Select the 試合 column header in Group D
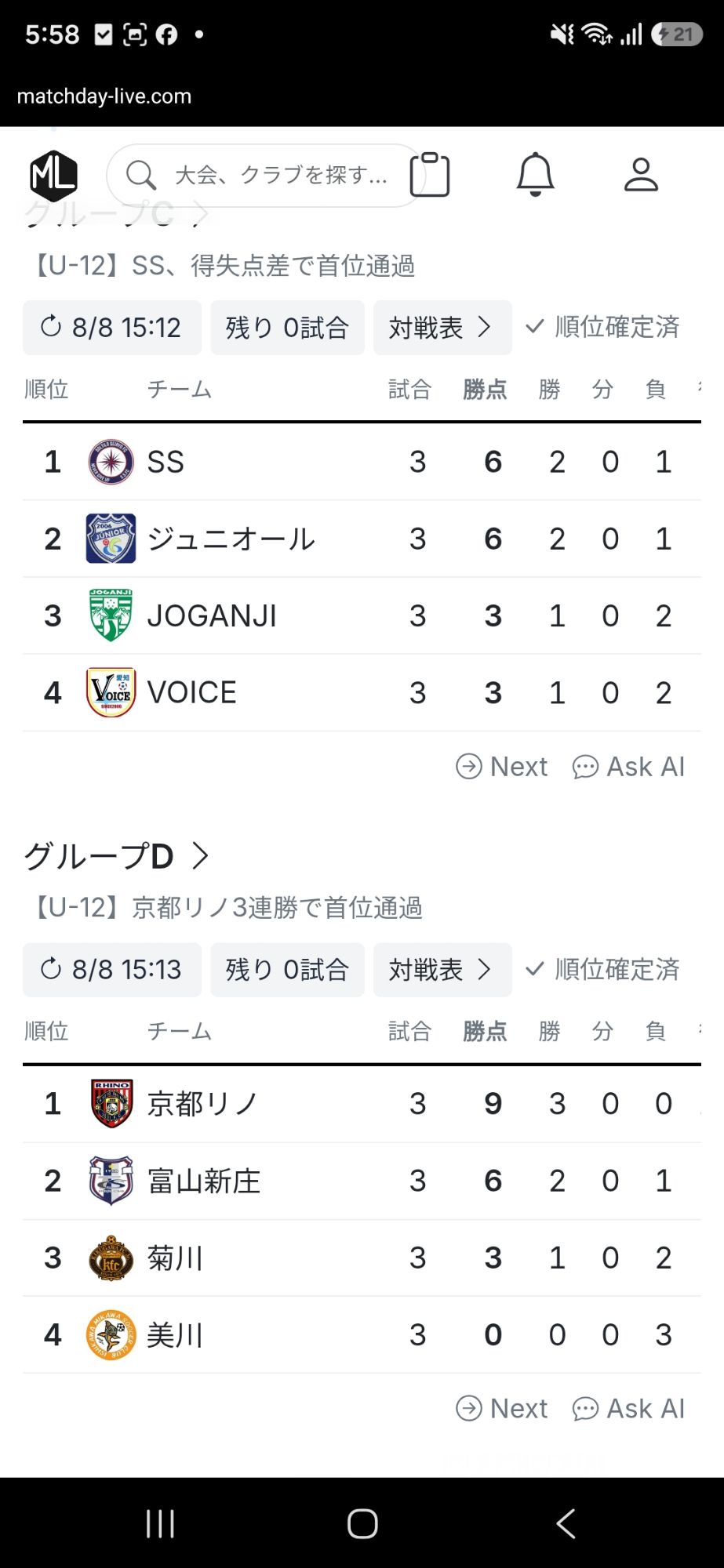The image size is (724, 1568). point(410,1031)
